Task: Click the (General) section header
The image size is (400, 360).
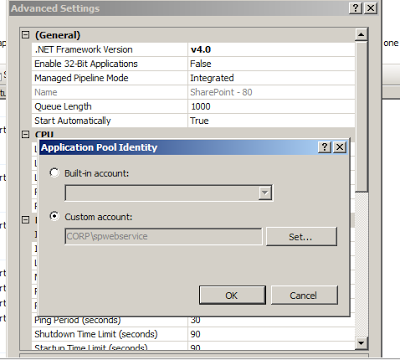Action: (58, 35)
